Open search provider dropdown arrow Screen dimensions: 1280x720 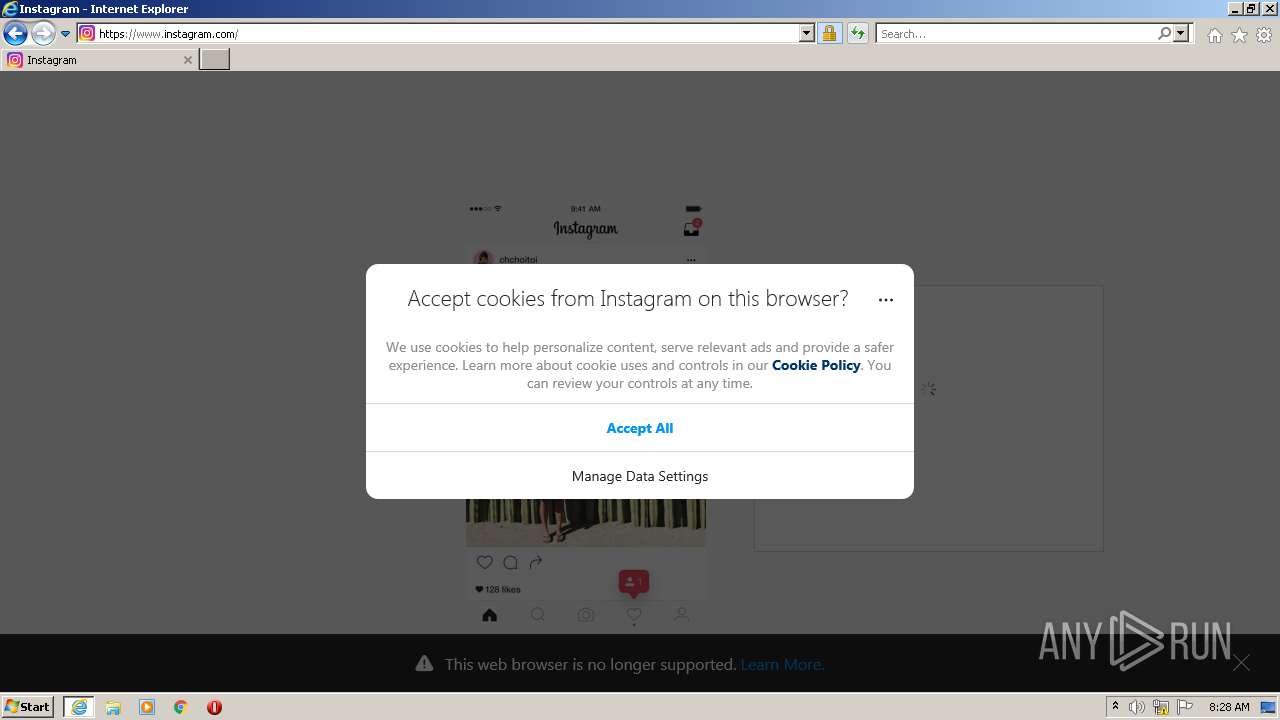[1181, 33]
